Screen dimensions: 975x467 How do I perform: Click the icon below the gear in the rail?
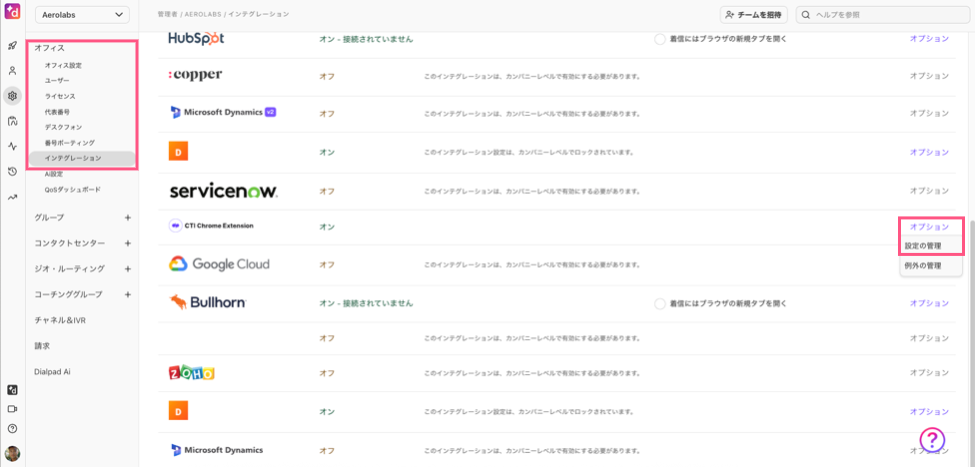tap(12, 121)
